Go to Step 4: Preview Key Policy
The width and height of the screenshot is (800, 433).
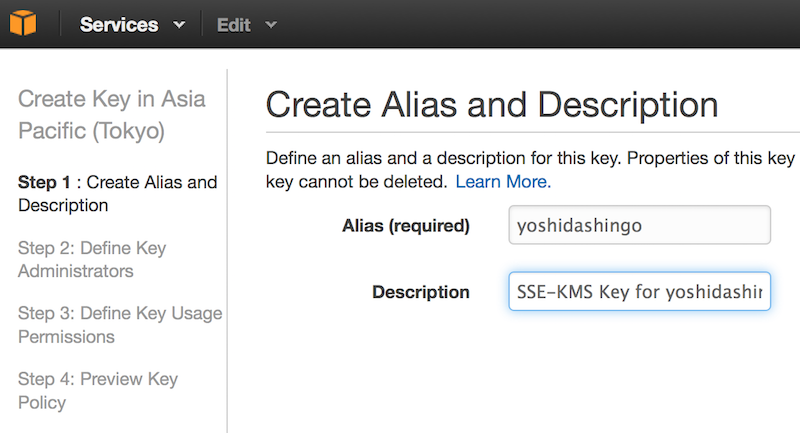[x=97, y=391]
